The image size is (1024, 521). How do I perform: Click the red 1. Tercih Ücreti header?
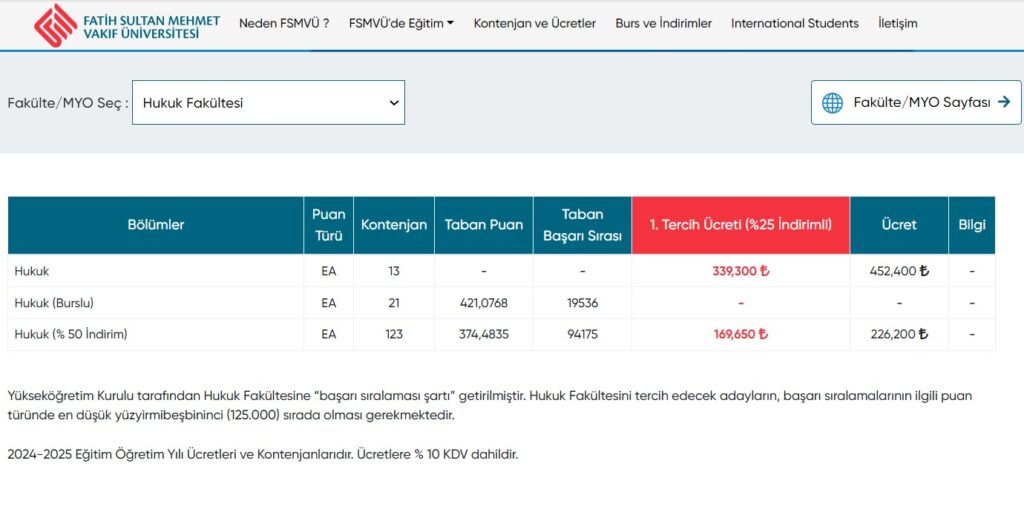pos(740,225)
